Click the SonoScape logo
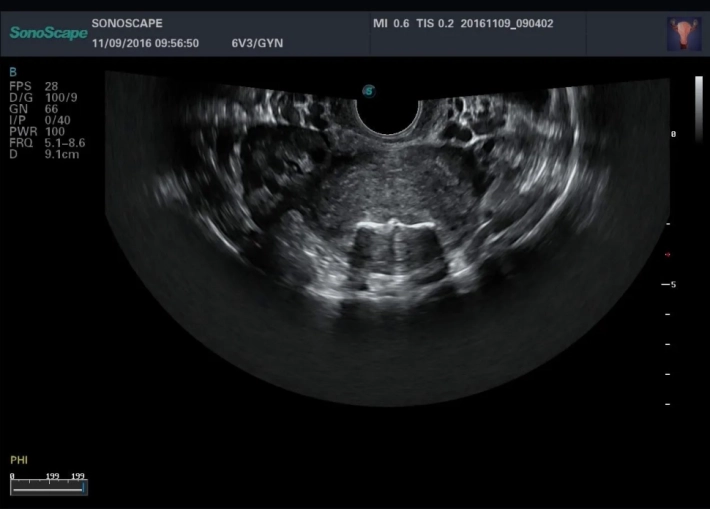 tap(47, 32)
